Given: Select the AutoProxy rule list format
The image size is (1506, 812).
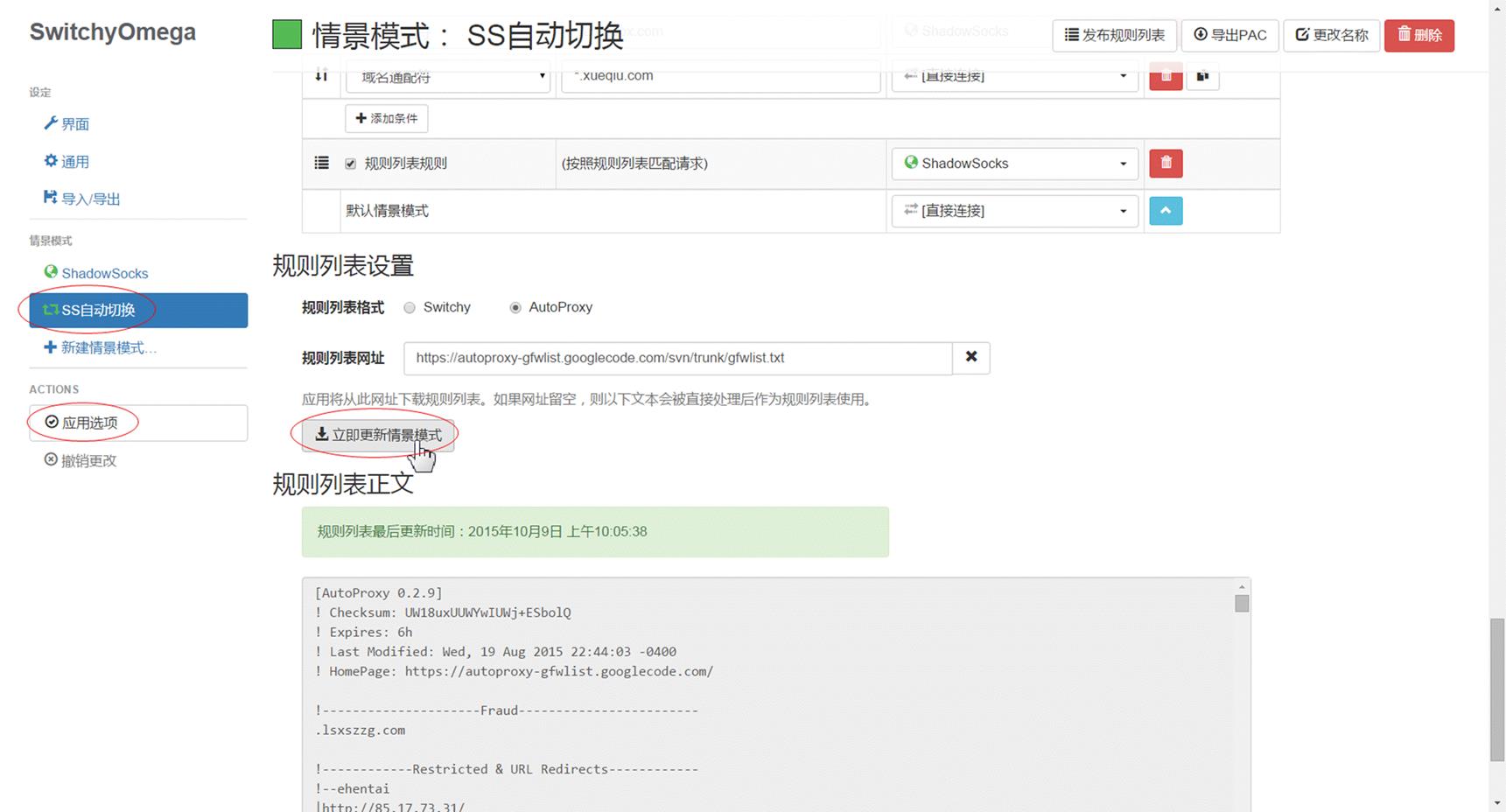Looking at the screenshot, I should 515,307.
